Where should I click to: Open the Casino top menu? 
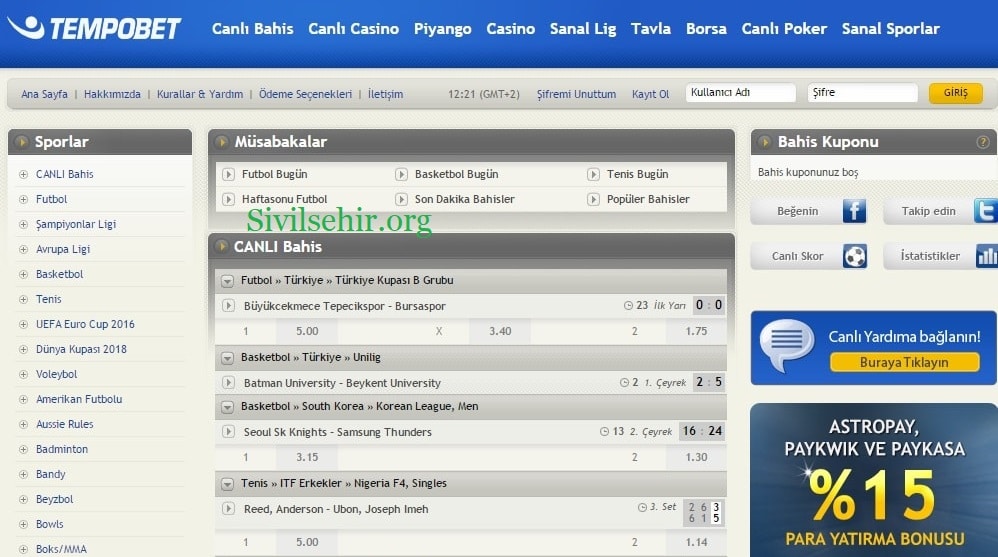pos(510,29)
